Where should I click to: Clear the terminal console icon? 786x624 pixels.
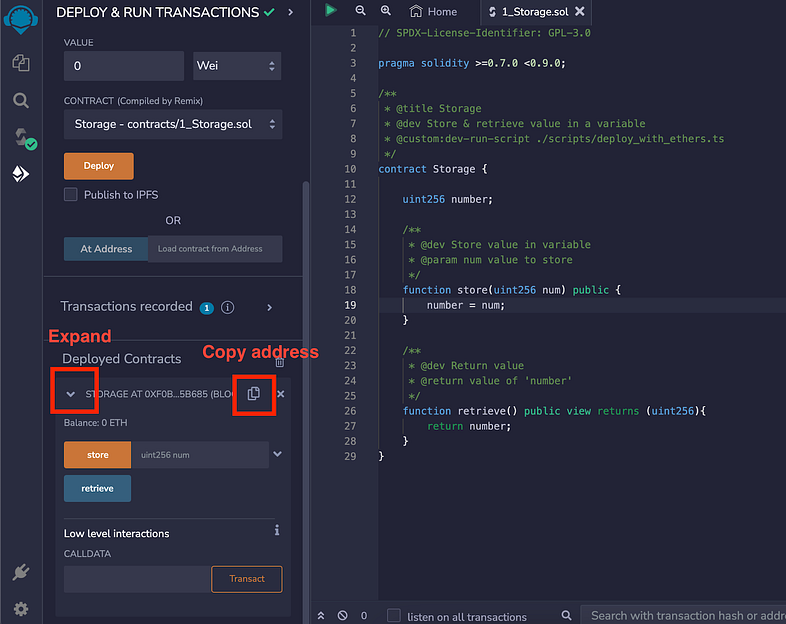[342, 615]
